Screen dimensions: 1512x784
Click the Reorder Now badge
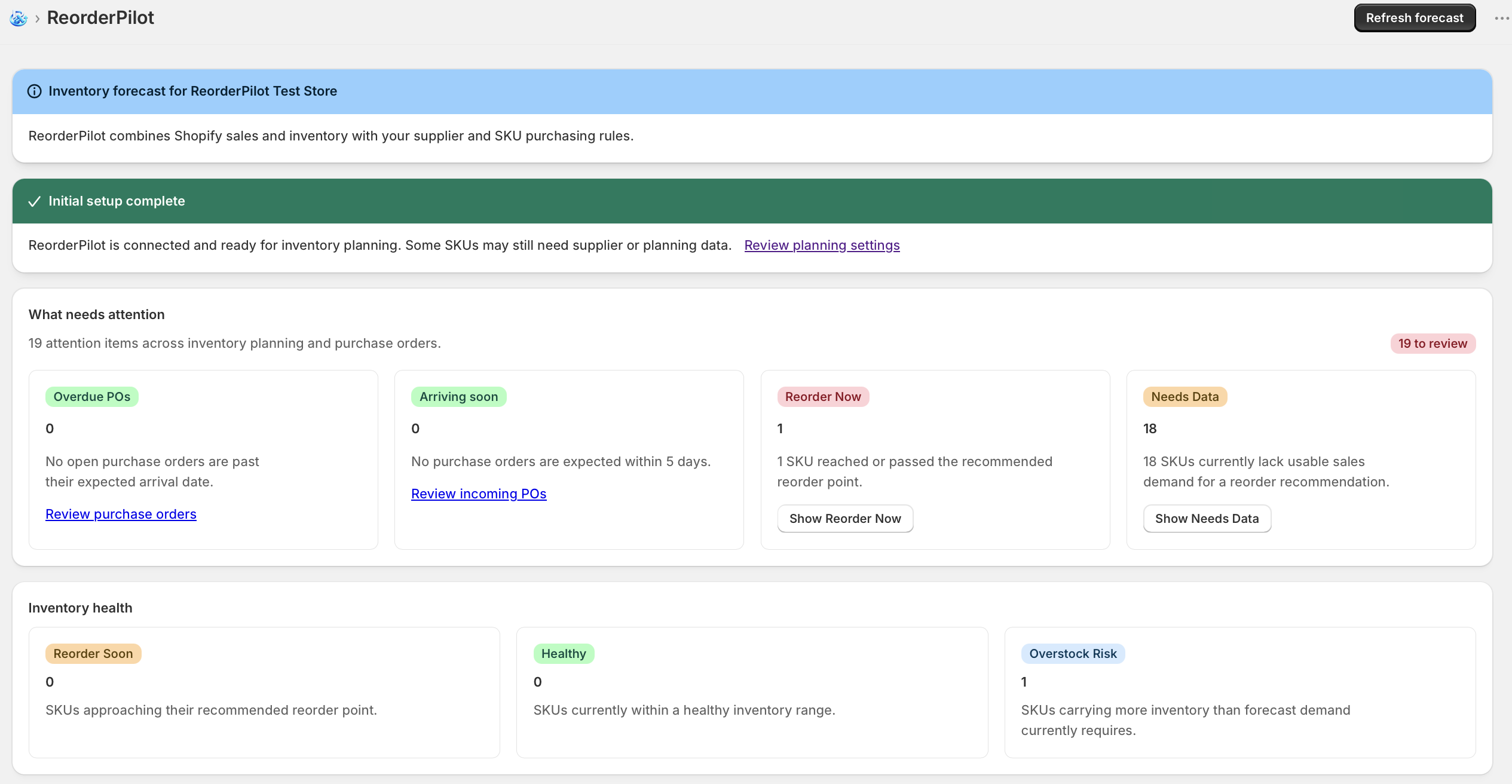pyautogui.click(x=823, y=397)
